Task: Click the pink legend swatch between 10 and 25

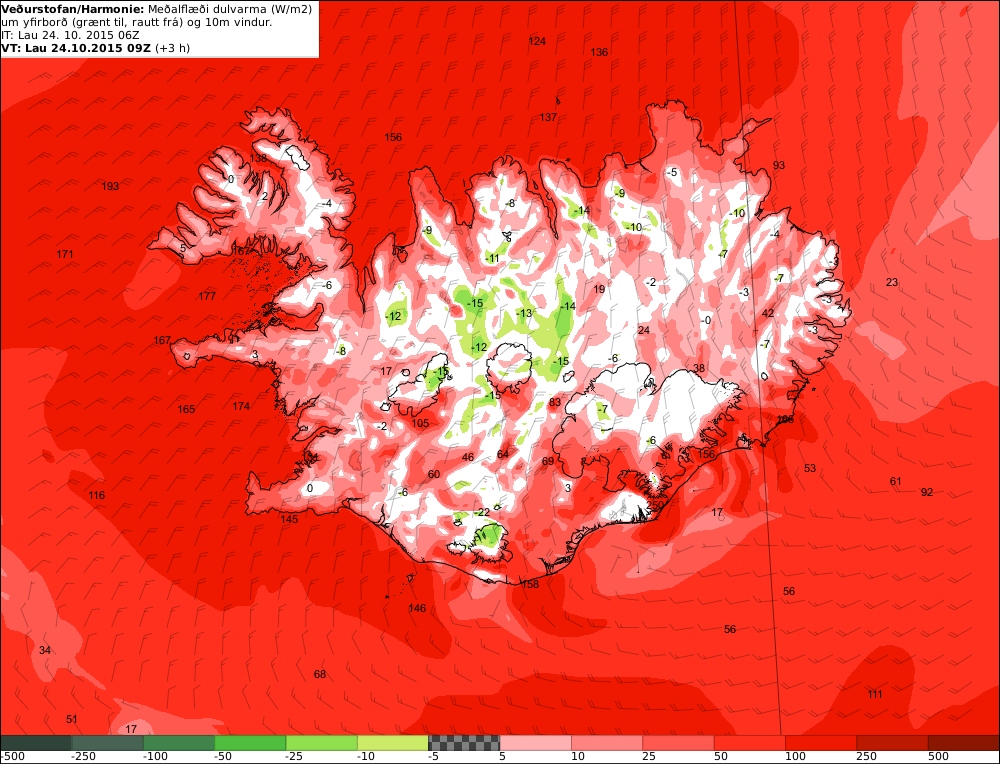Action: (x=607, y=742)
